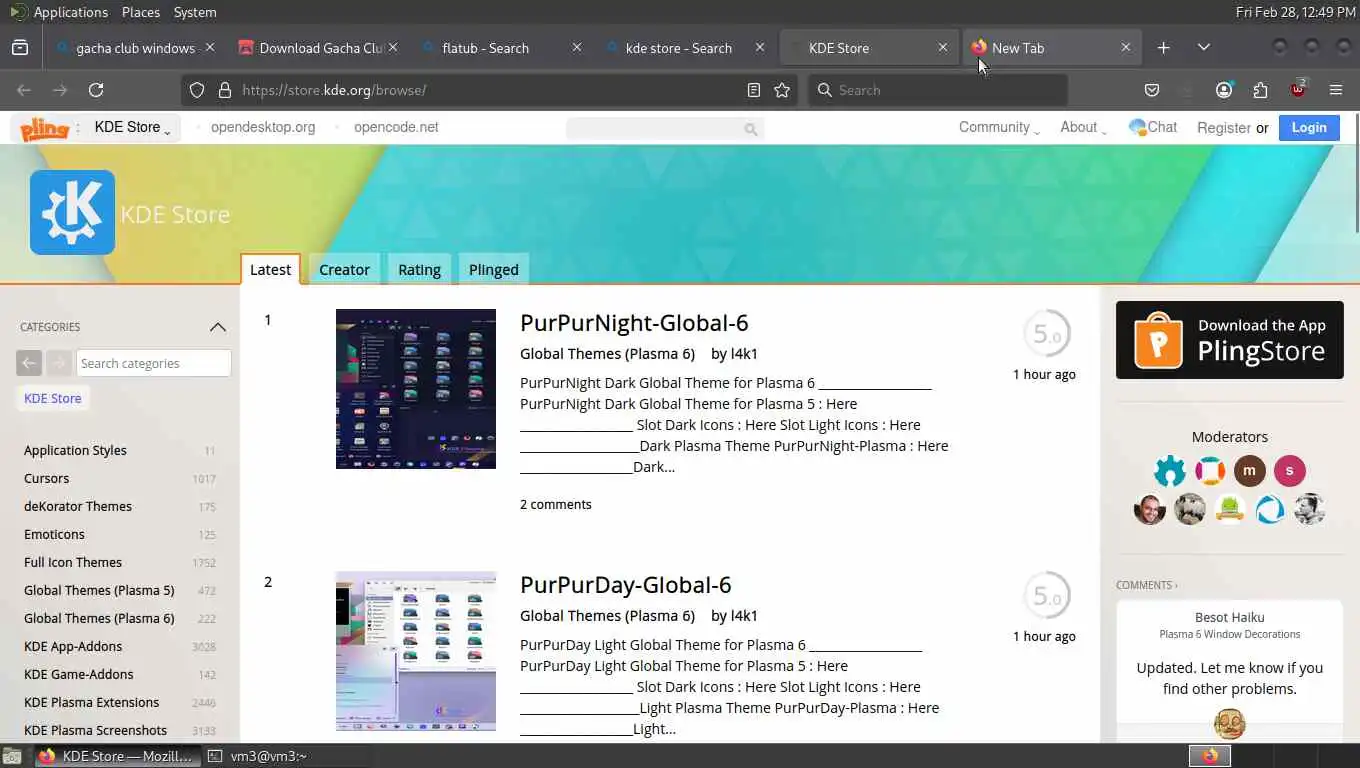
Task: Open a new tab with plus button
Action: pyautogui.click(x=1164, y=48)
